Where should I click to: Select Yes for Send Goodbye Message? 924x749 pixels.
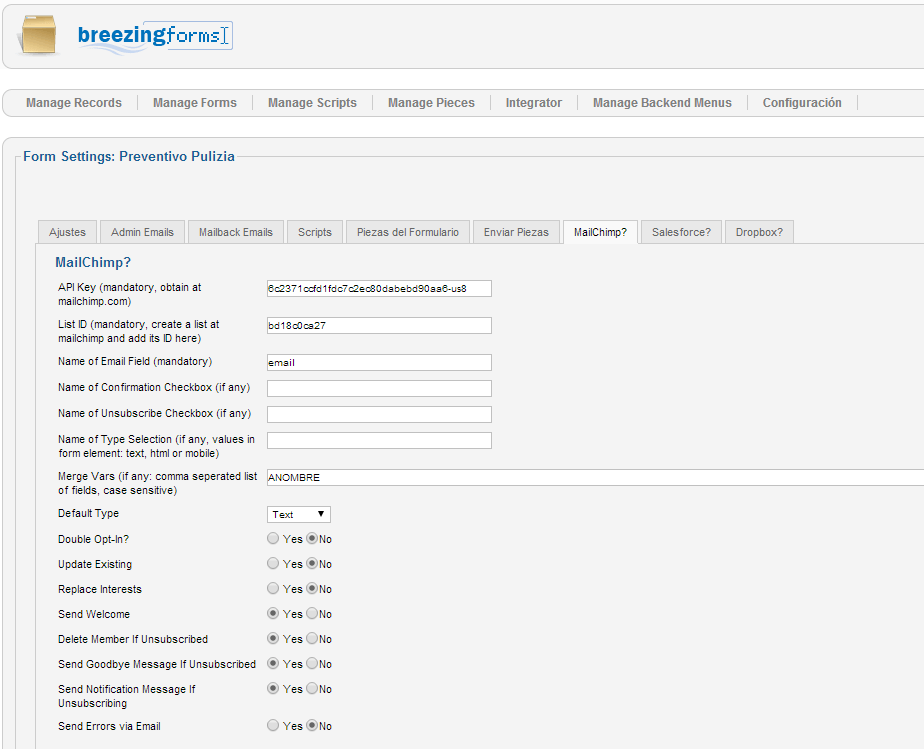(273, 663)
